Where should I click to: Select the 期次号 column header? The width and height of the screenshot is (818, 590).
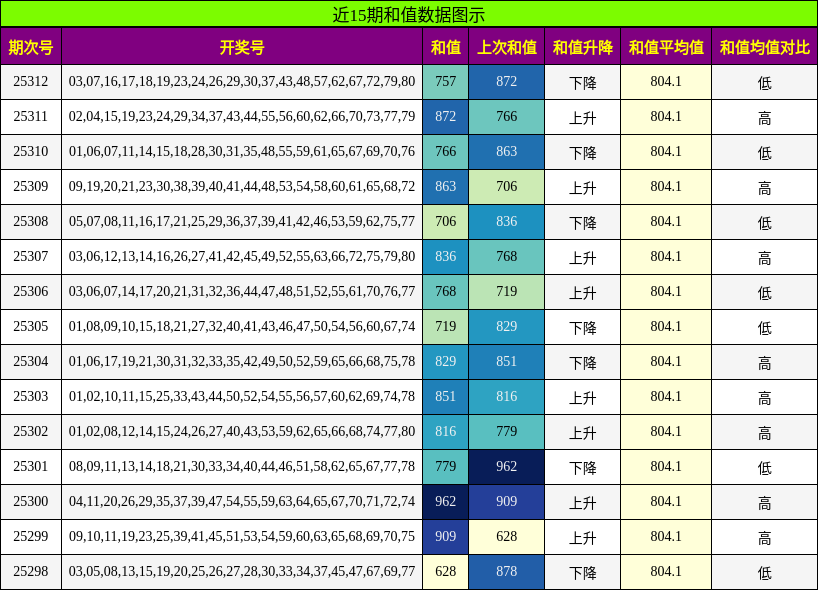click(32, 46)
